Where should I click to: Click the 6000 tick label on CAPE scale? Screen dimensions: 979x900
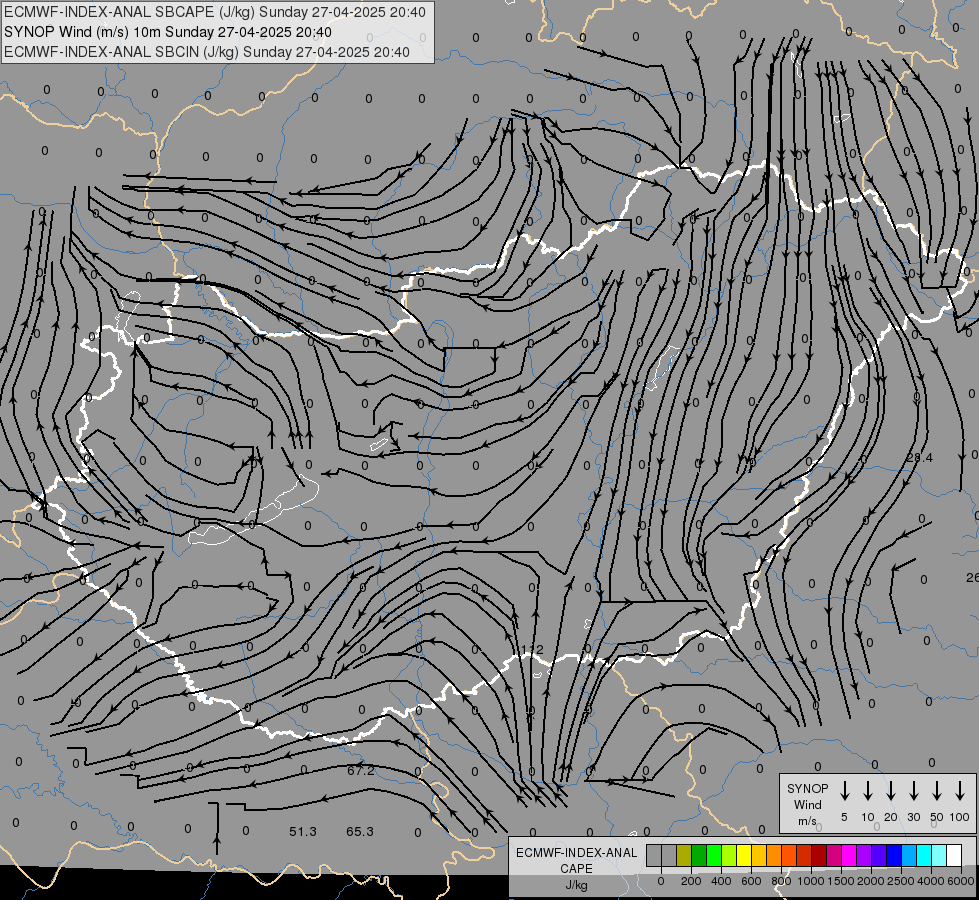click(x=961, y=881)
